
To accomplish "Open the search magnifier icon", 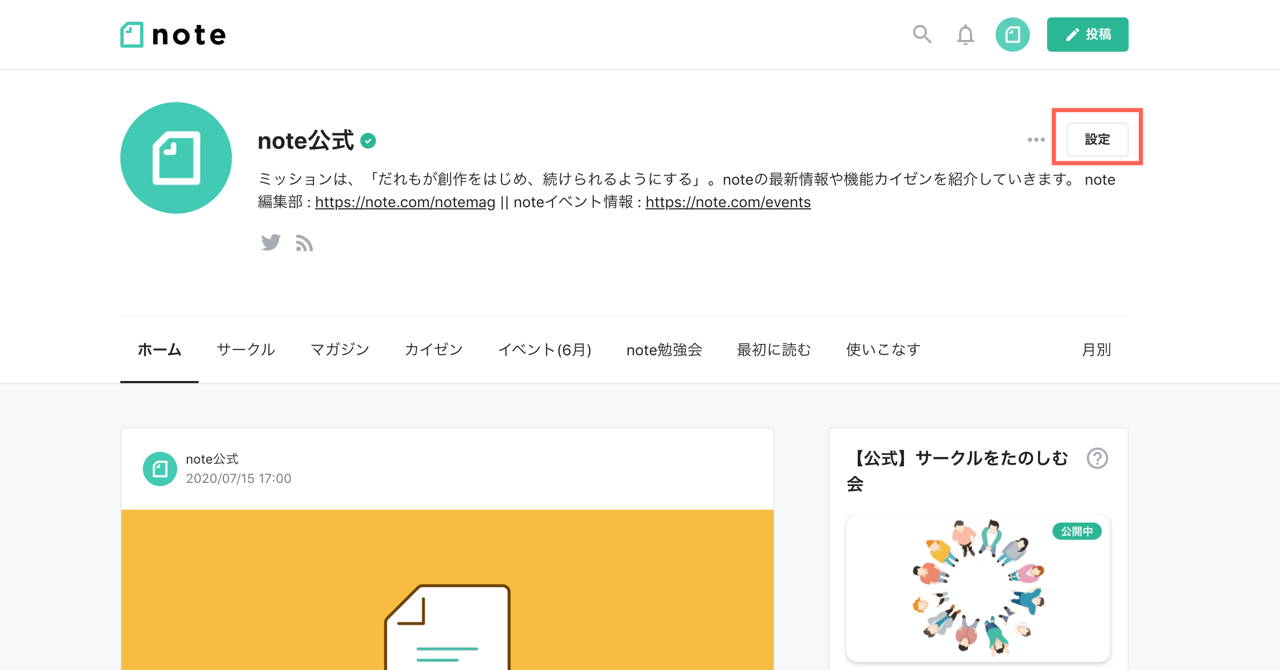I will click(922, 35).
